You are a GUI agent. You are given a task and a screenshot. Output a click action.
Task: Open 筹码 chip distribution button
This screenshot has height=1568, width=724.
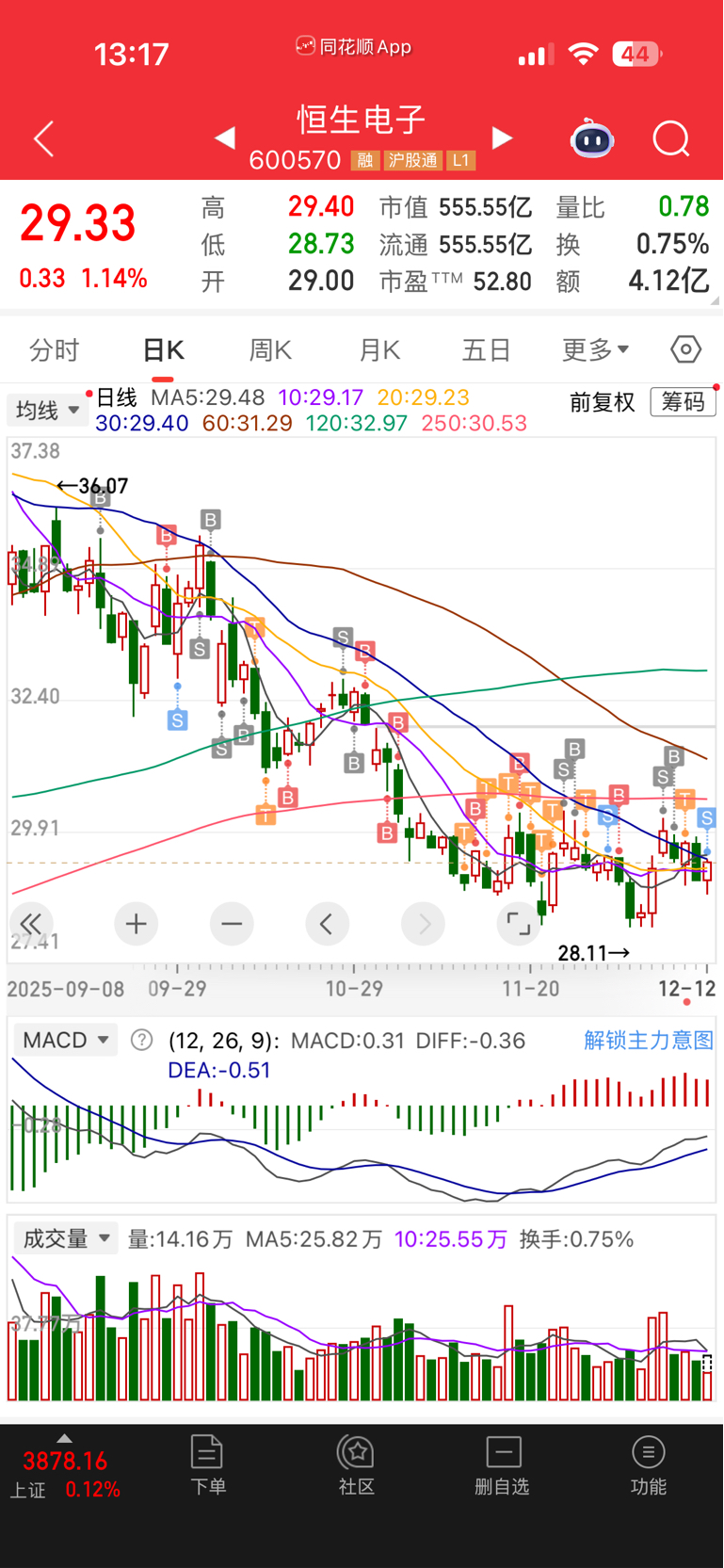(683, 402)
